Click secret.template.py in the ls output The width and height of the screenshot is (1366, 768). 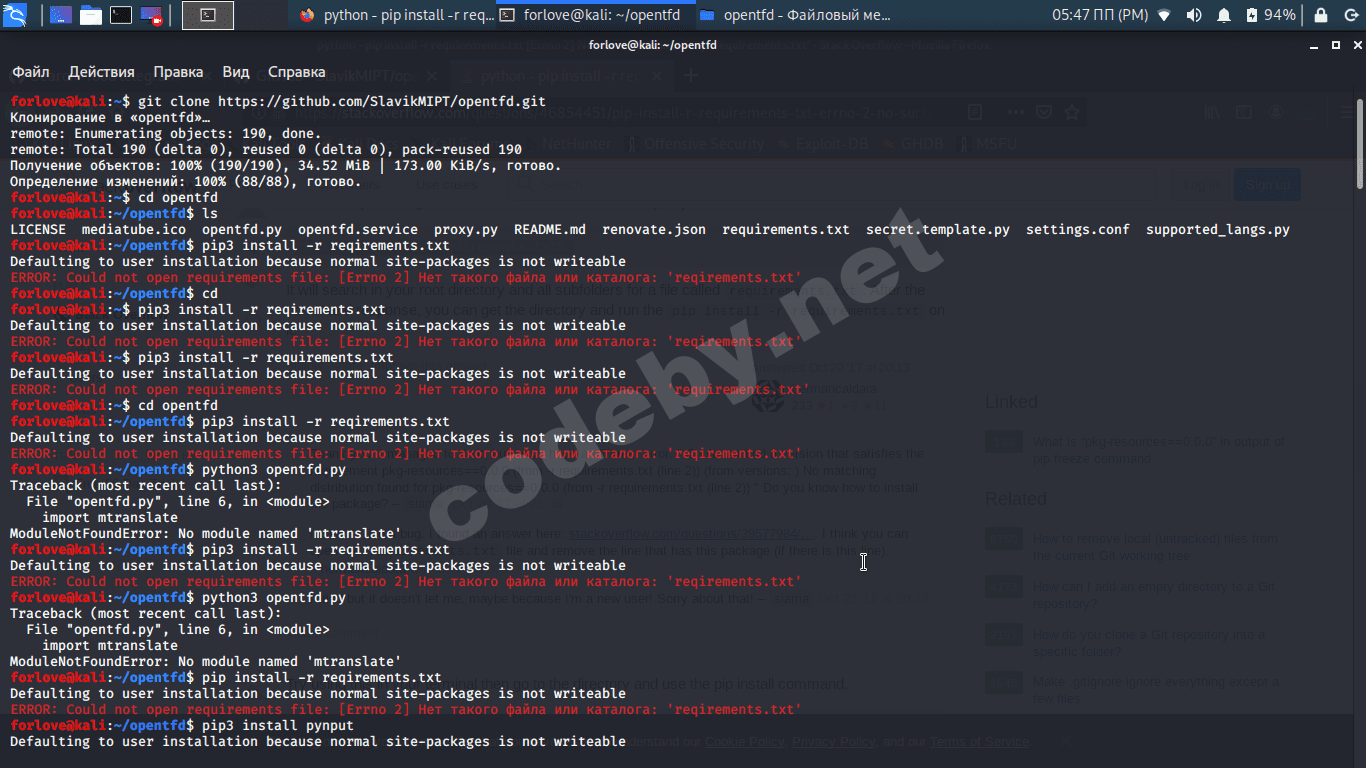pos(938,229)
